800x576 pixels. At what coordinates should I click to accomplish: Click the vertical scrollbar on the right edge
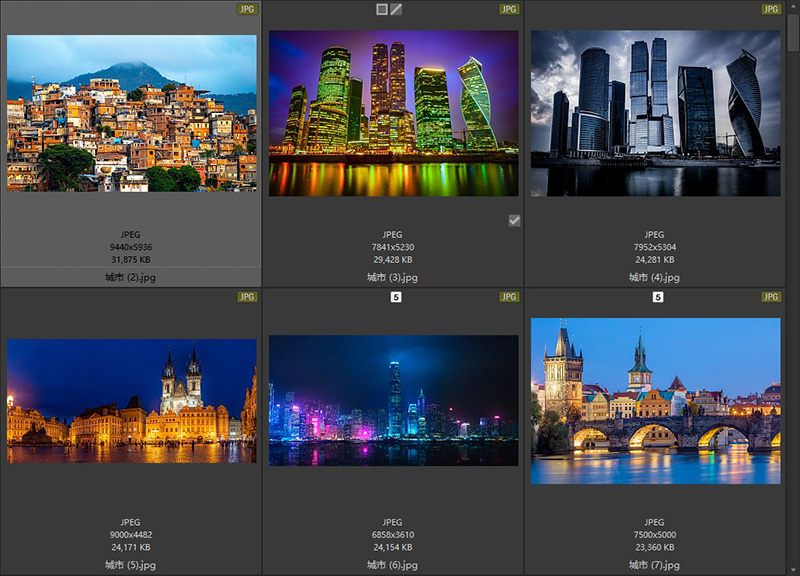(x=793, y=30)
